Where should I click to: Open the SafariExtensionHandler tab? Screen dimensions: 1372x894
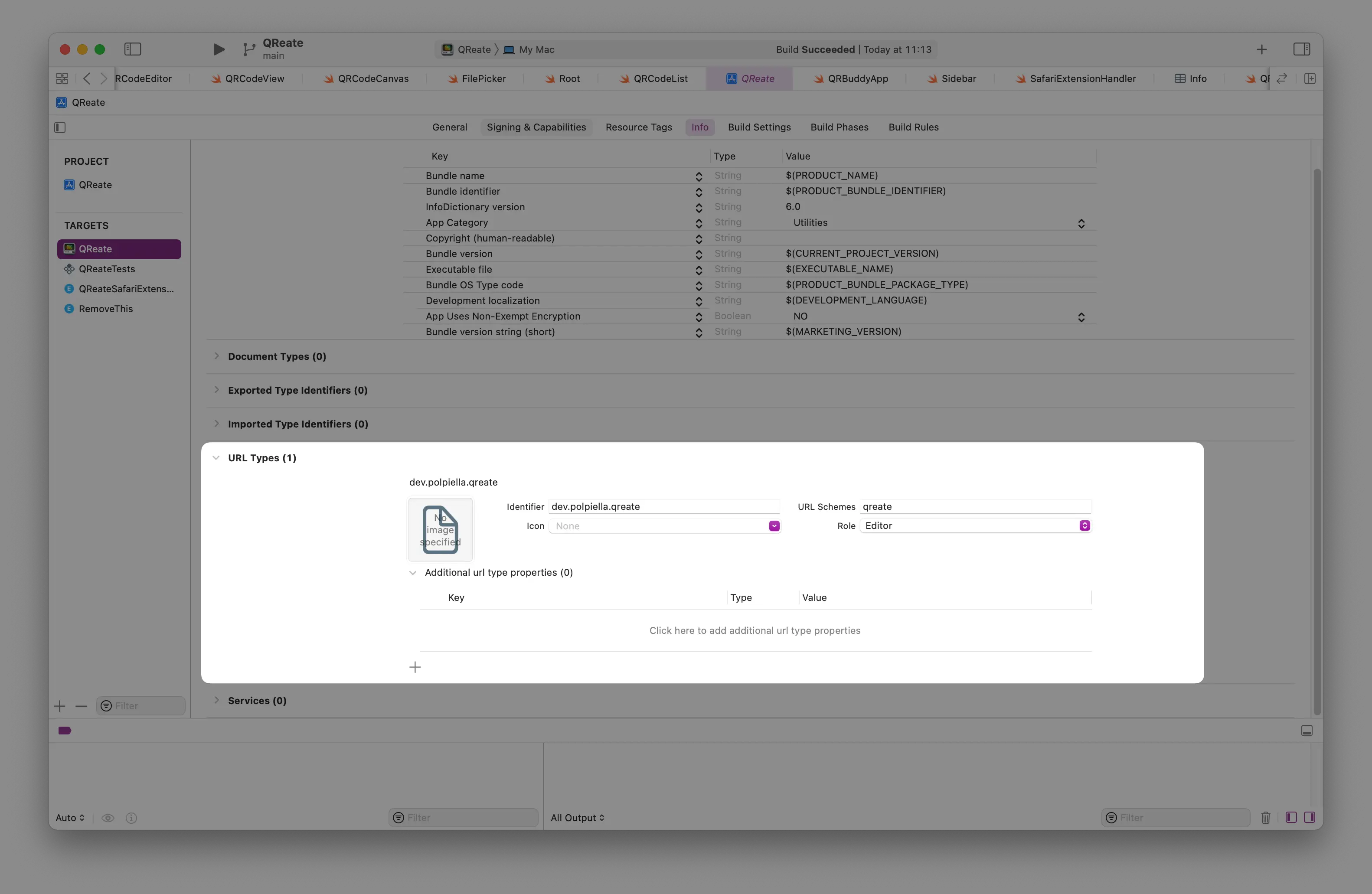click(1076, 78)
